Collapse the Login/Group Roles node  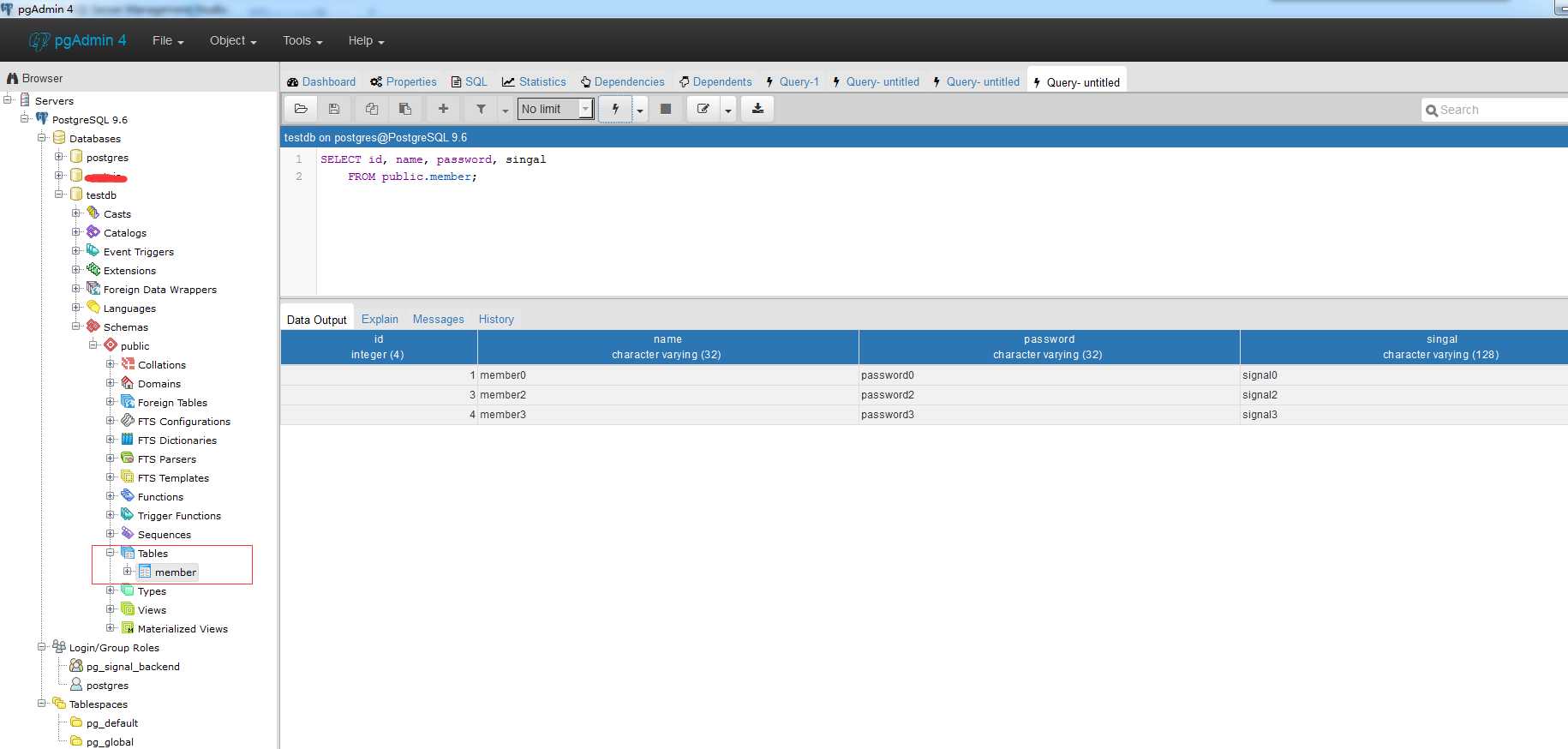[42, 646]
